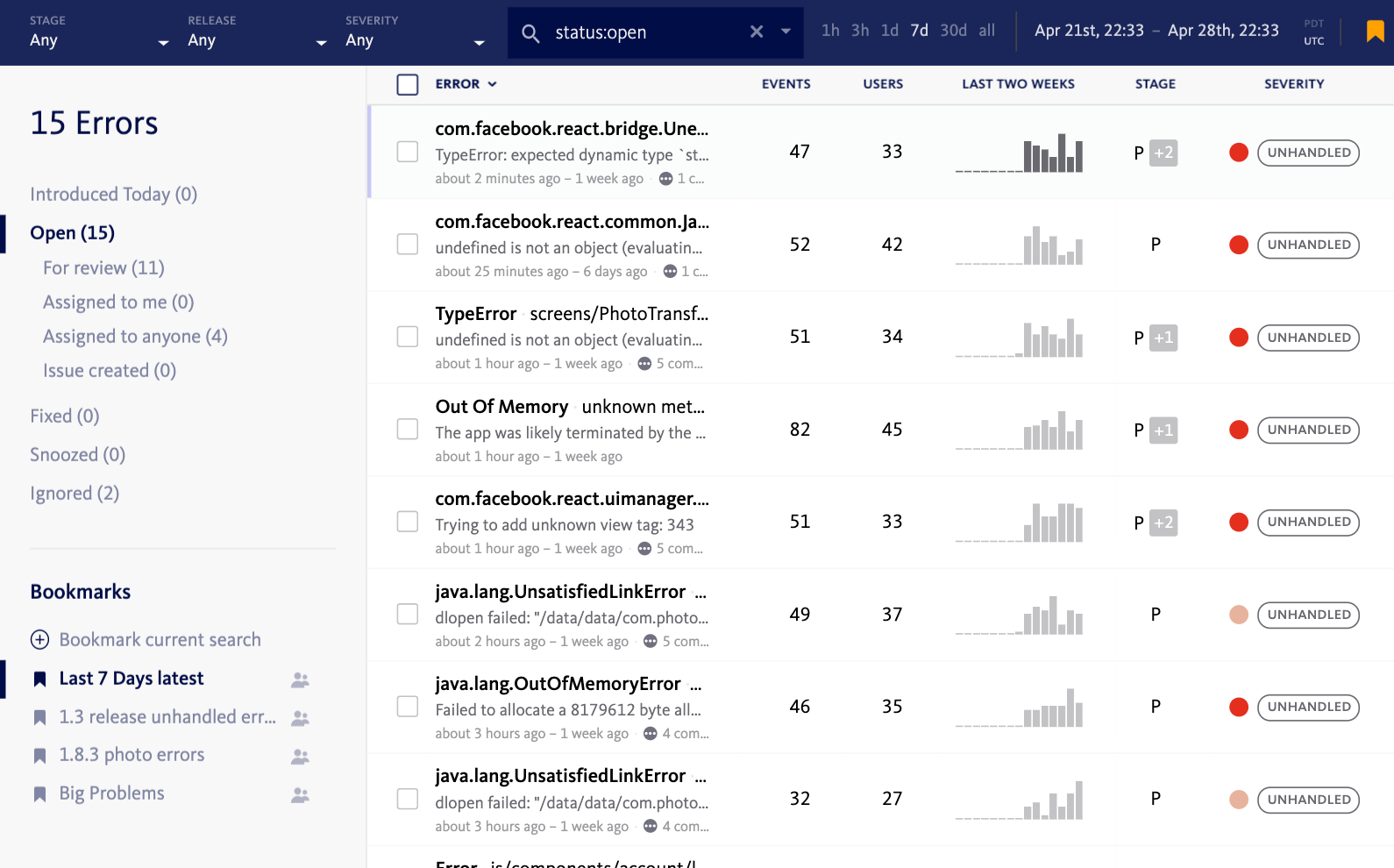Viewport: 1394px width, 868px height.
Task: Click the search magnifier icon
Action: (530, 32)
